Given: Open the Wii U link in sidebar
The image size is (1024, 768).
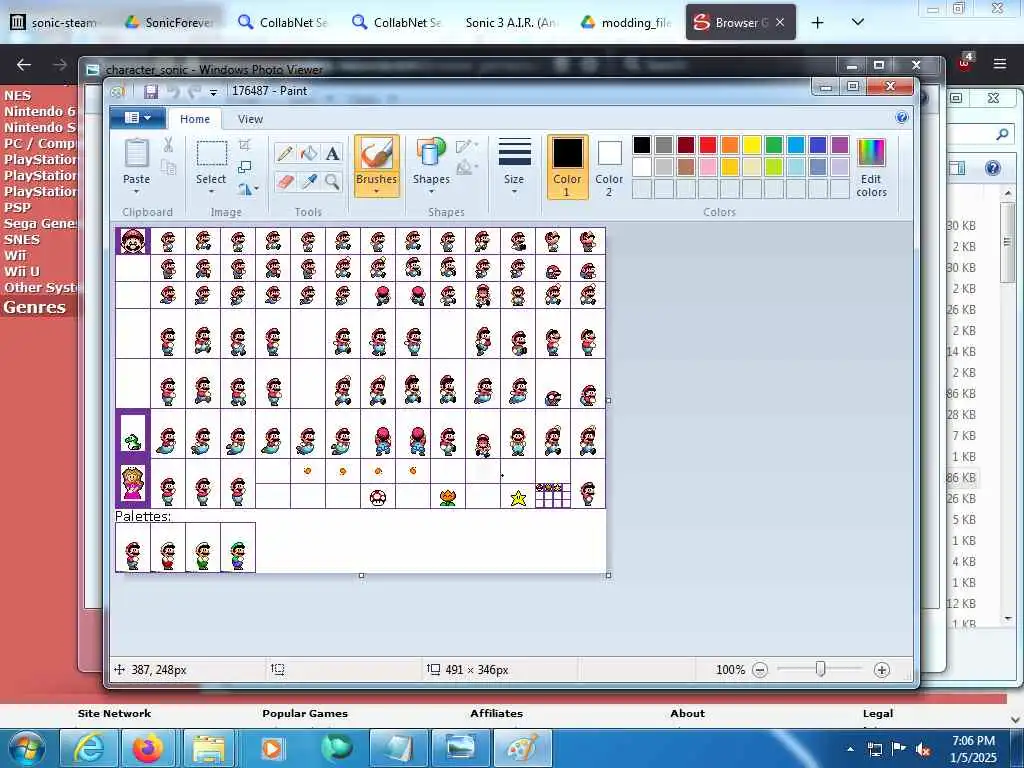Looking at the screenshot, I should [22, 271].
